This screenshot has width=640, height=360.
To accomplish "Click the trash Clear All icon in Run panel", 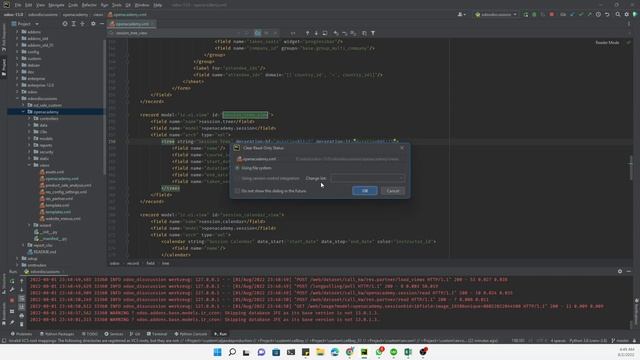I will tap(22, 324).
